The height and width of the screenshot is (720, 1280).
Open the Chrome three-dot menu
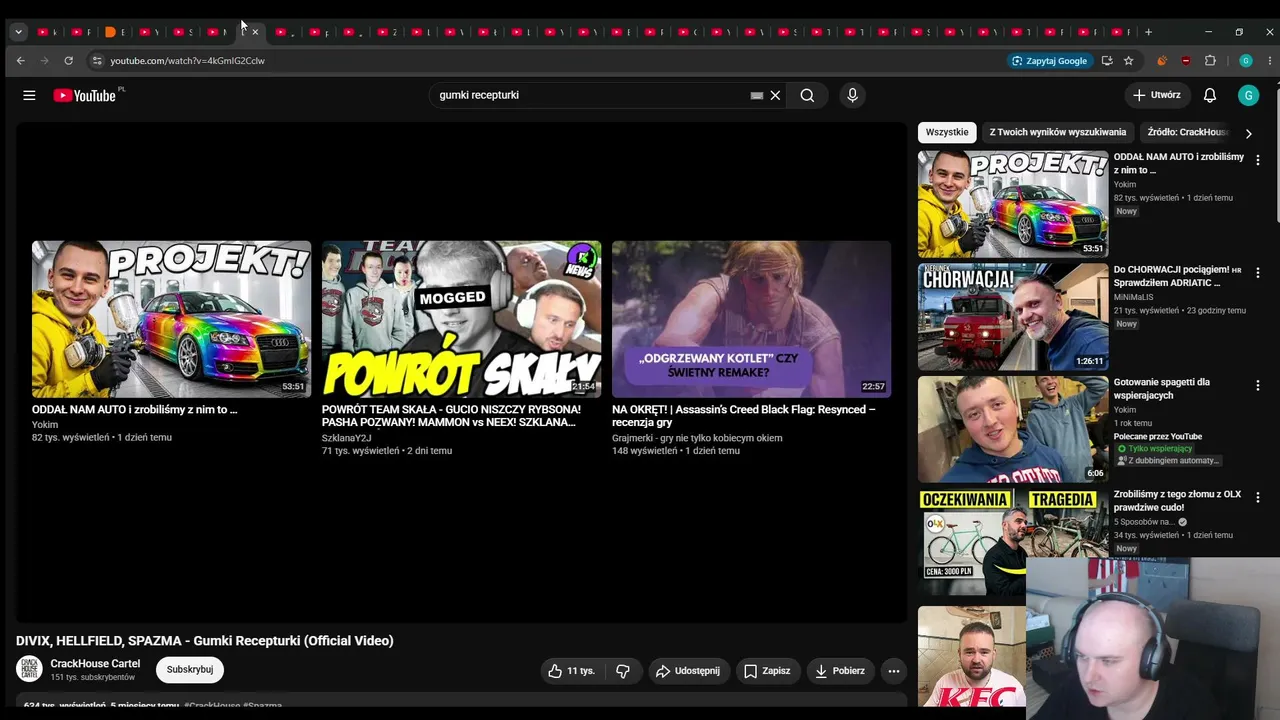tap(1270, 61)
